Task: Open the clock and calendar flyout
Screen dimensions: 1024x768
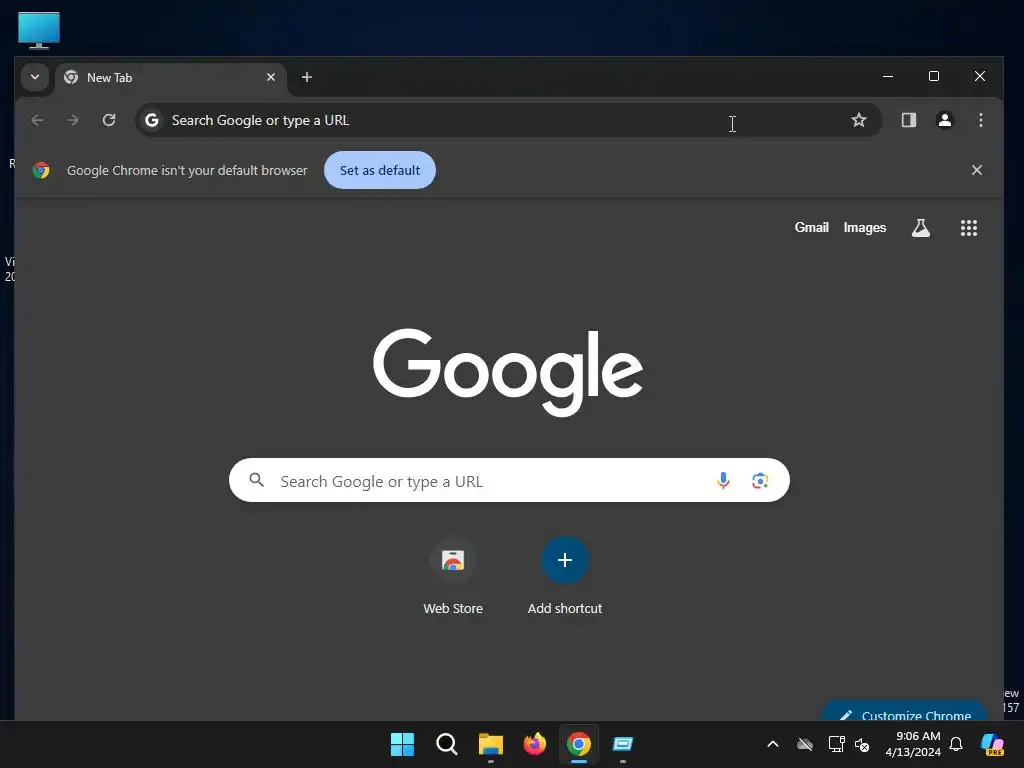Action: (x=912, y=744)
